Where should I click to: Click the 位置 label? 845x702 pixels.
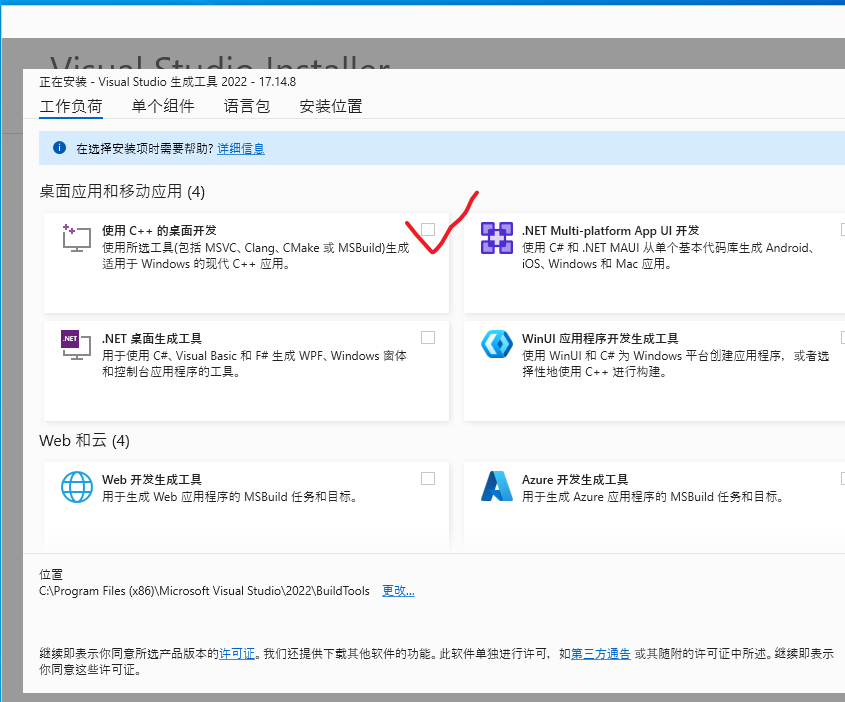[x=51, y=574]
